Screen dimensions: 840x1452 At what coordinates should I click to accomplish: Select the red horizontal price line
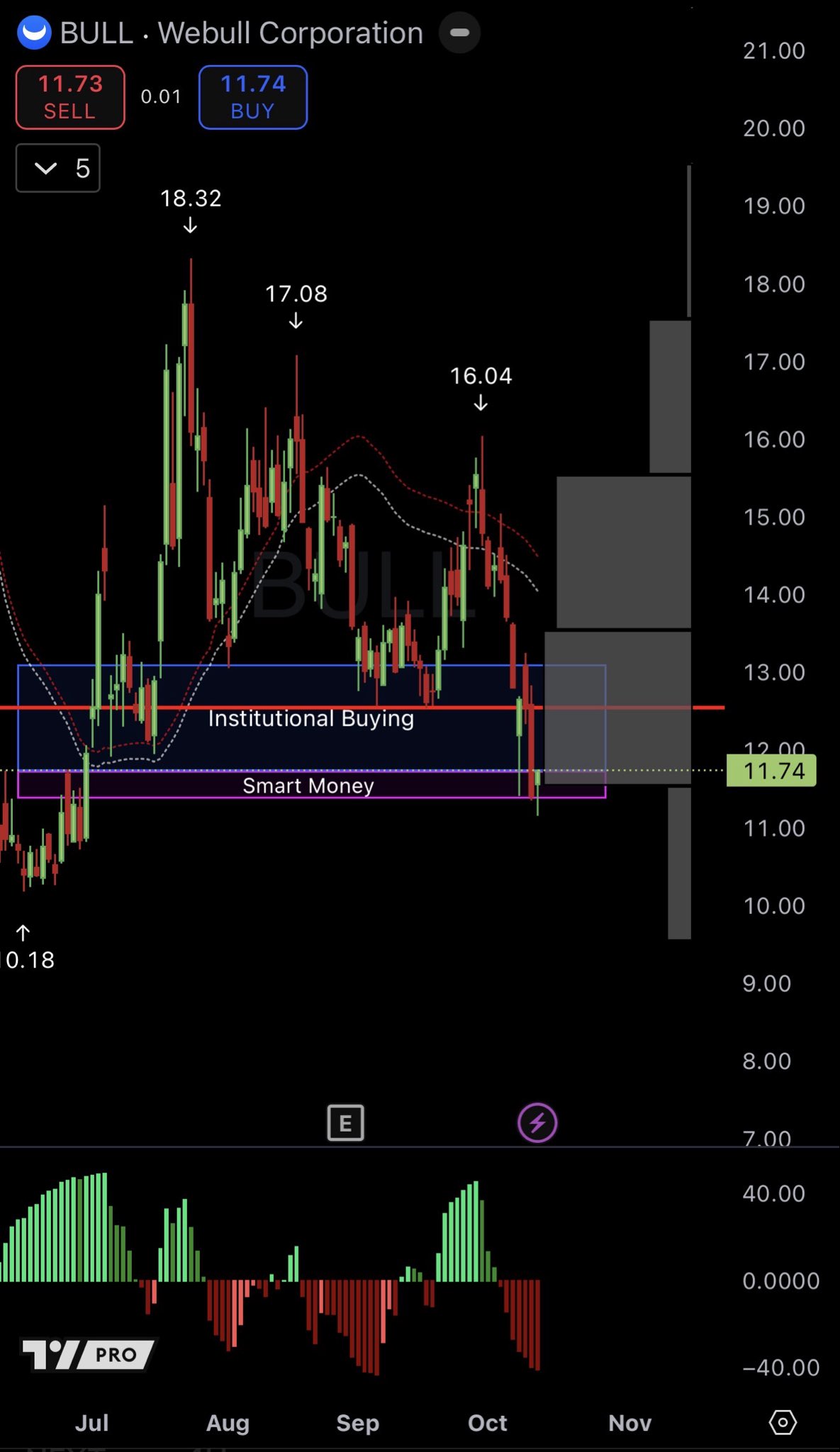[362, 708]
